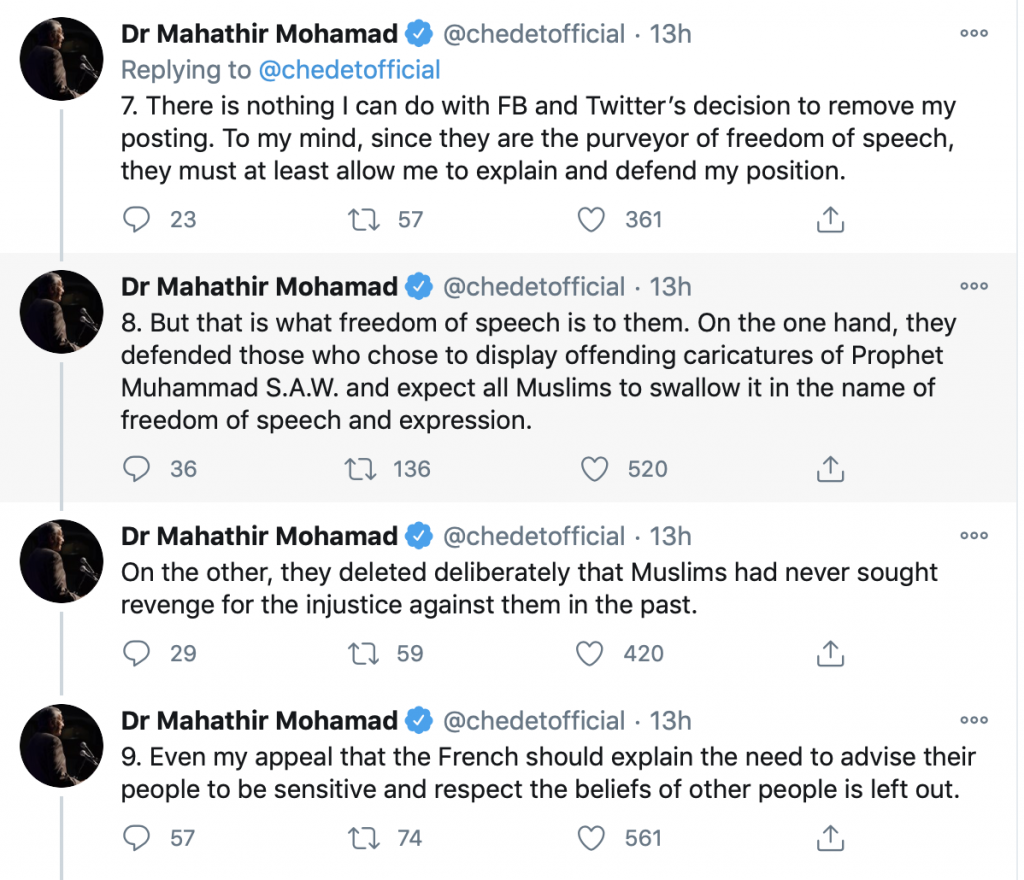
Task: Select the reply icon showing 36 replies
Action: 137,469
